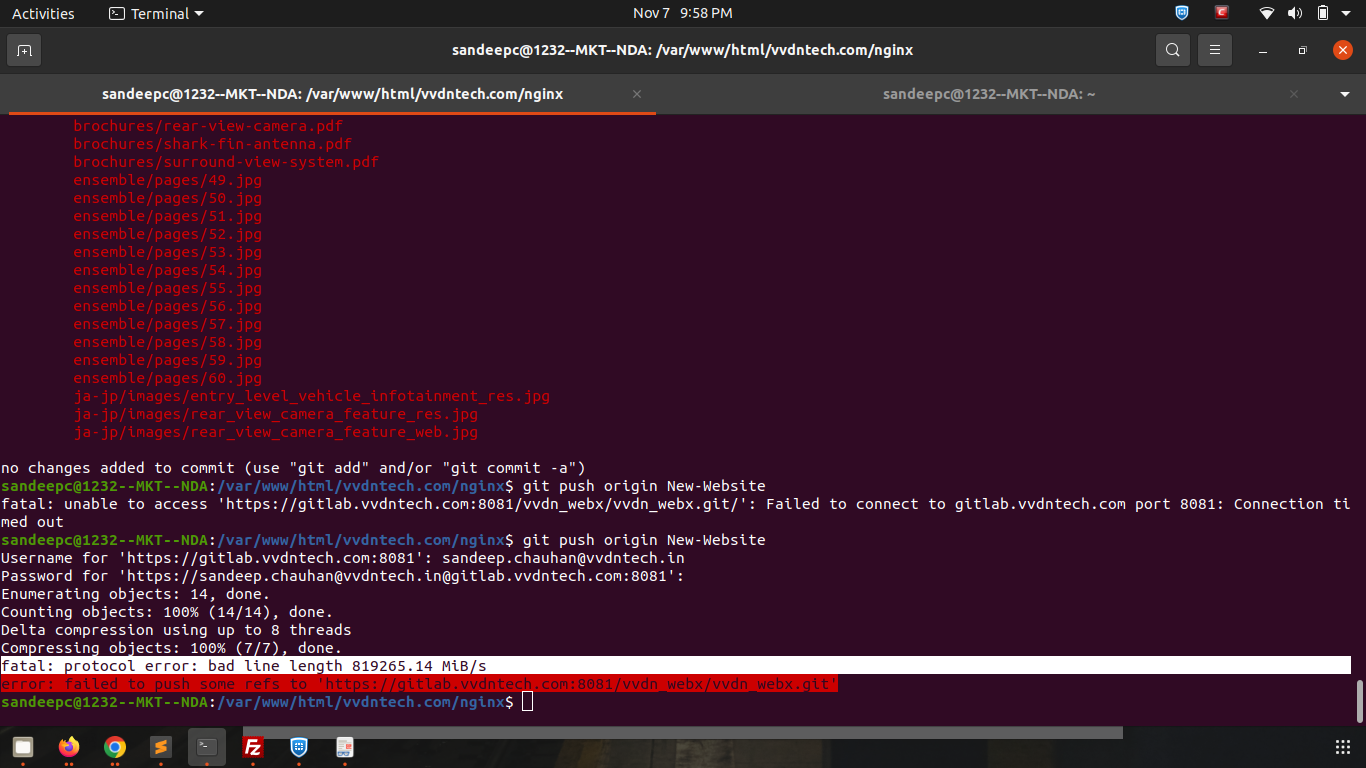The width and height of the screenshot is (1366, 768).
Task: Click the terminal vertical scrollbar thumb
Action: [x=1359, y=701]
